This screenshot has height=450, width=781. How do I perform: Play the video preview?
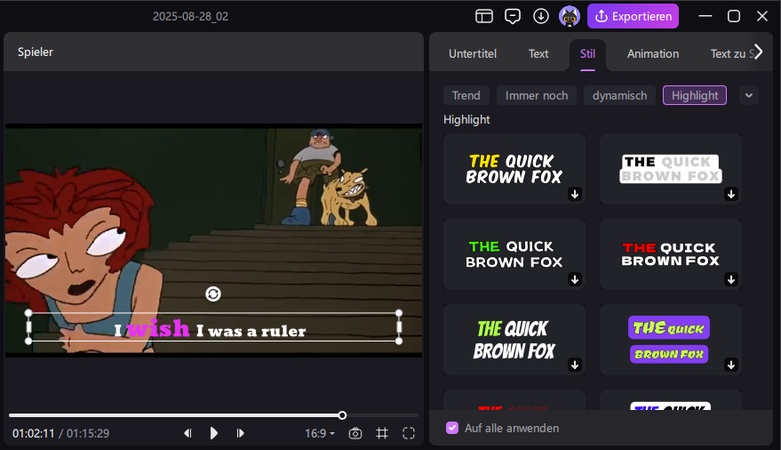tap(214, 433)
